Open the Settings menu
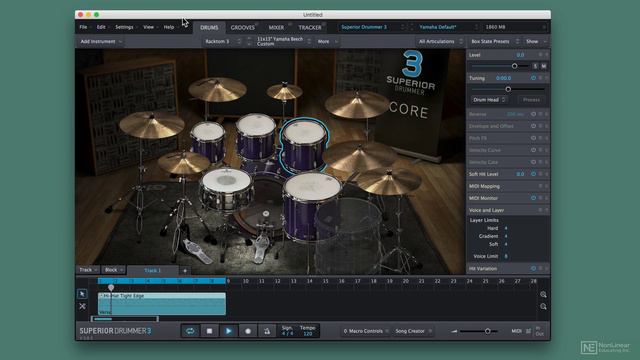Image resolution: width=640 pixels, height=360 pixels. click(x=124, y=27)
